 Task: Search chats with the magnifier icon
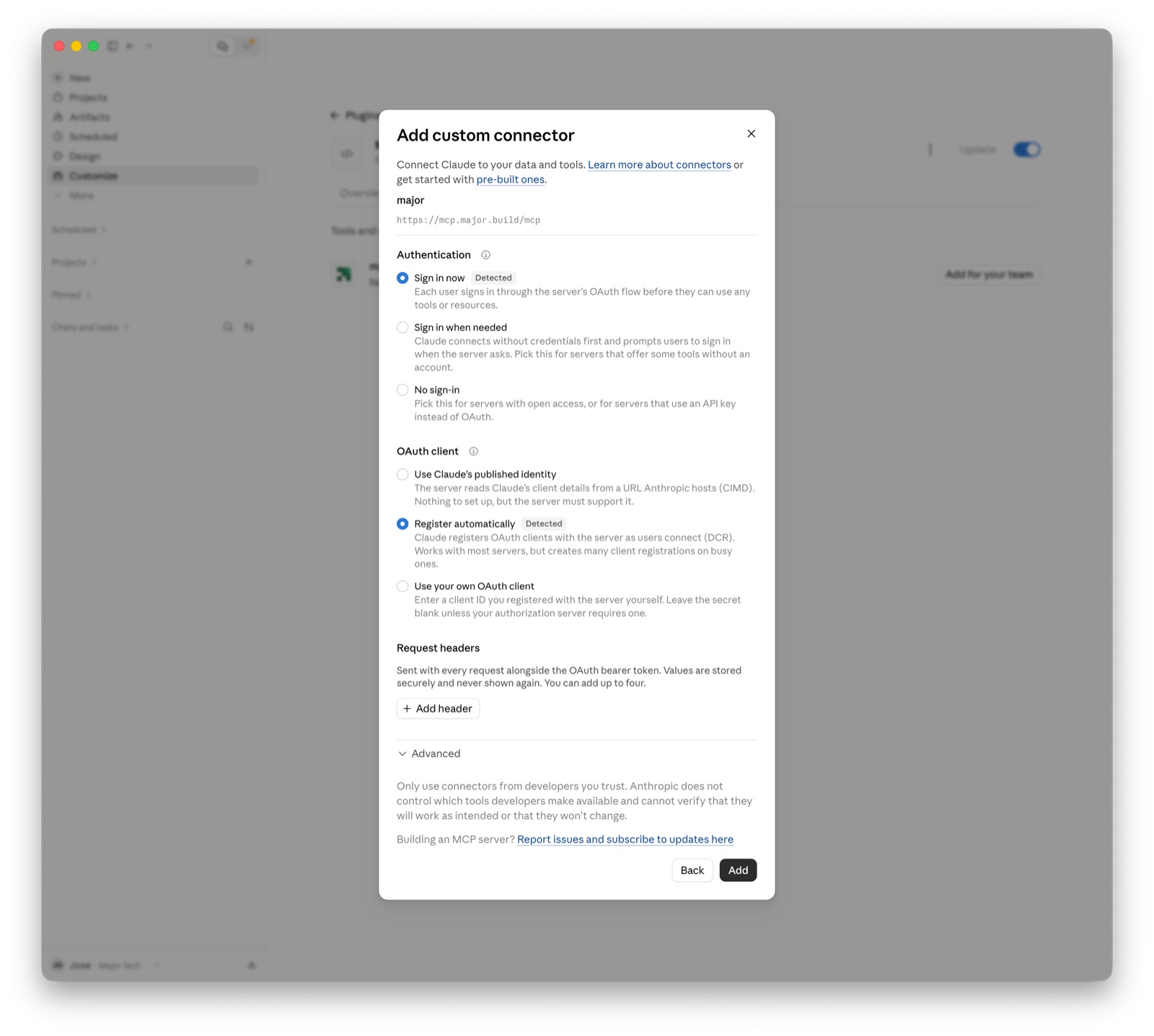tap(228, 327)
